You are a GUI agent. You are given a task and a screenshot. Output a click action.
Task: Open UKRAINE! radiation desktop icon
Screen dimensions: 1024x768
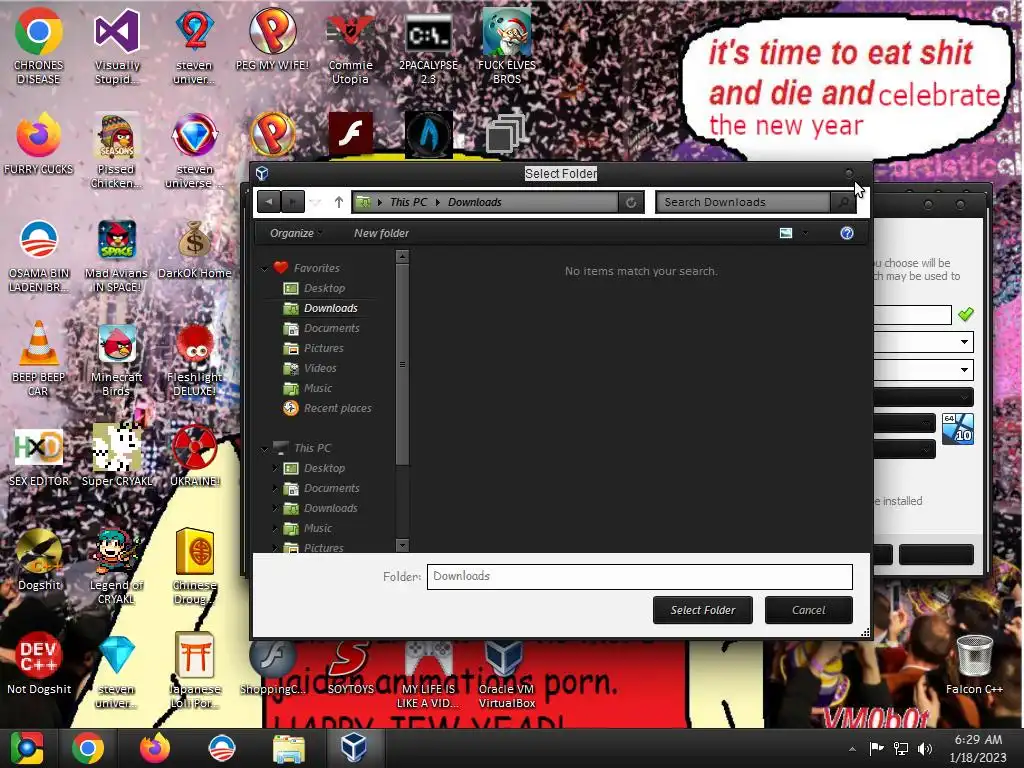click(x=195, y=455)
